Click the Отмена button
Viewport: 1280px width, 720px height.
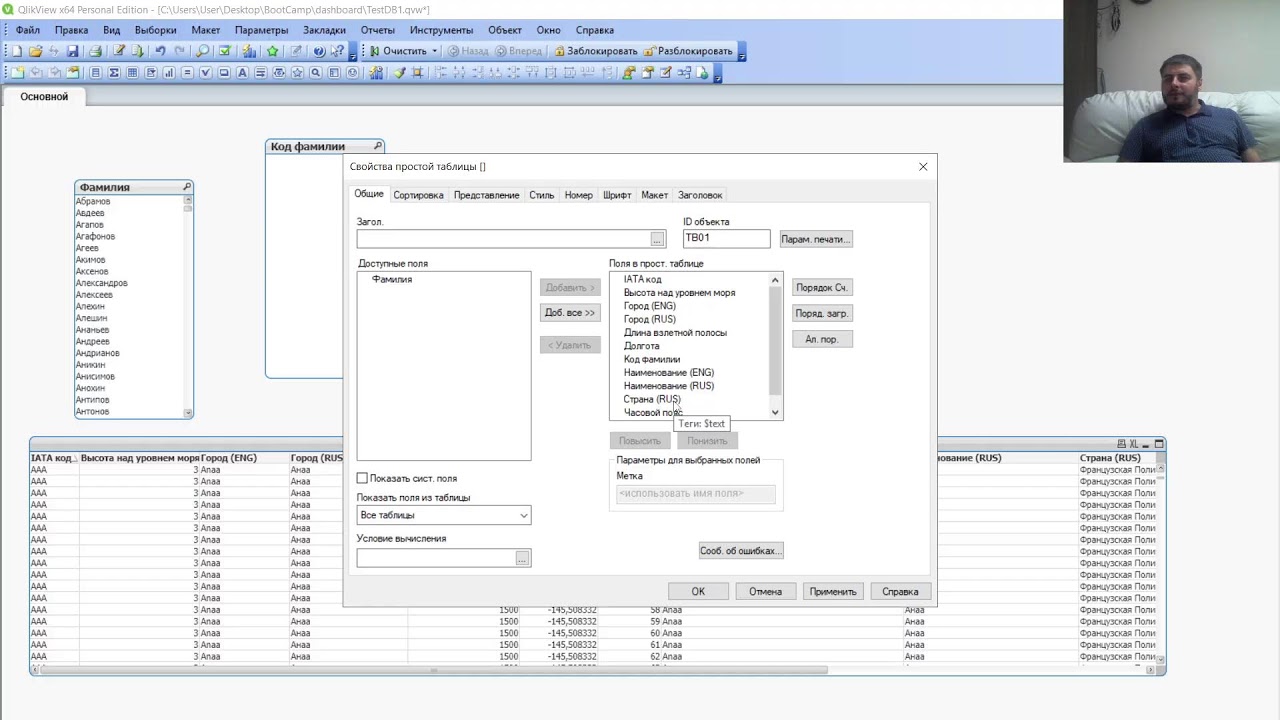coord(765,591)
